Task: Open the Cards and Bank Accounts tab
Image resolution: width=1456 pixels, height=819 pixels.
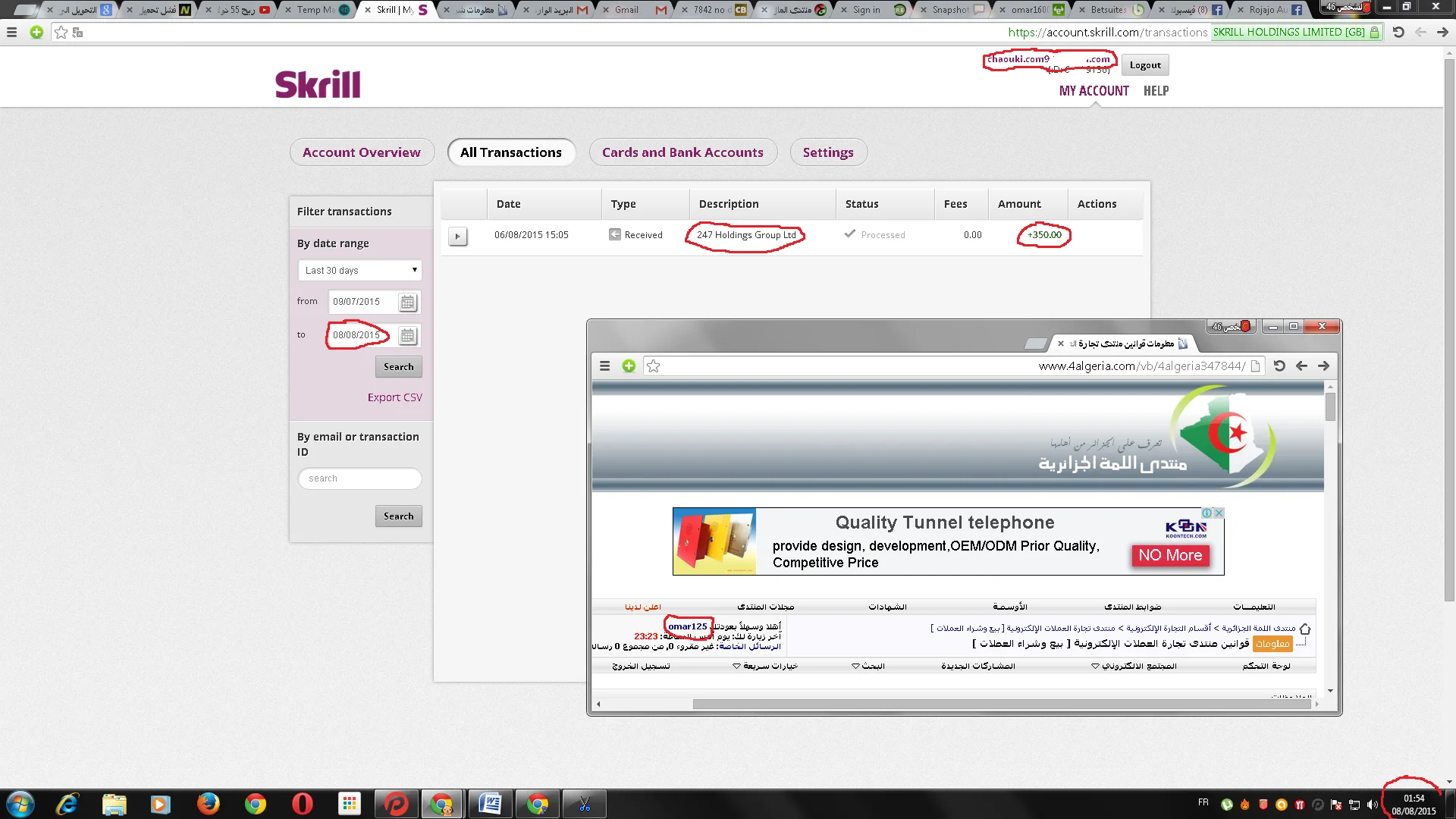Action: point(682,152)
